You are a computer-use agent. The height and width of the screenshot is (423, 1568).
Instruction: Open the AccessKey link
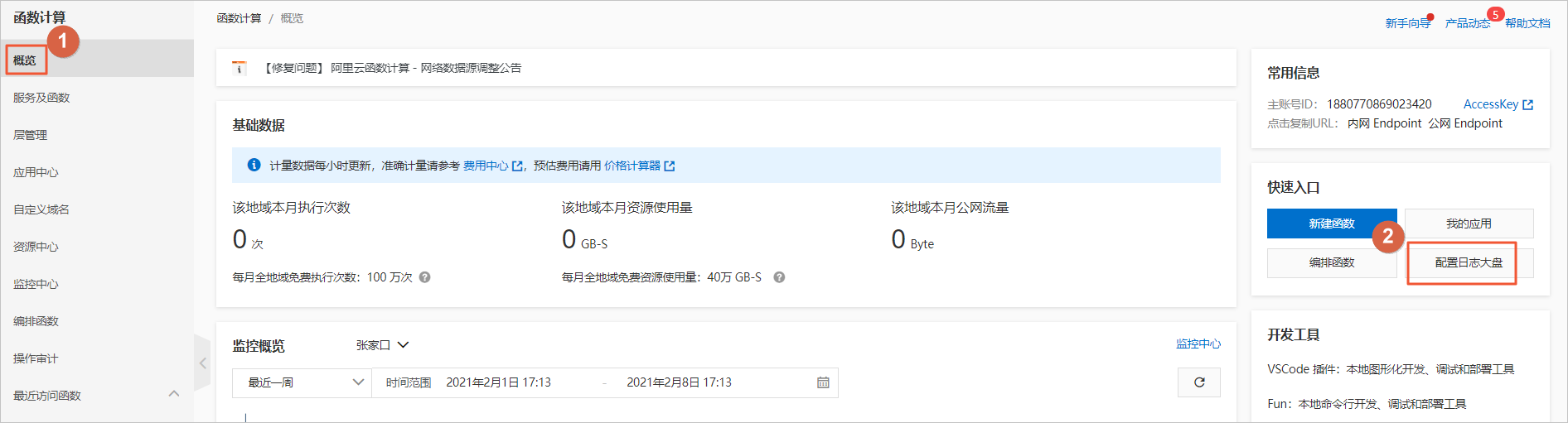click(1491, 104)
